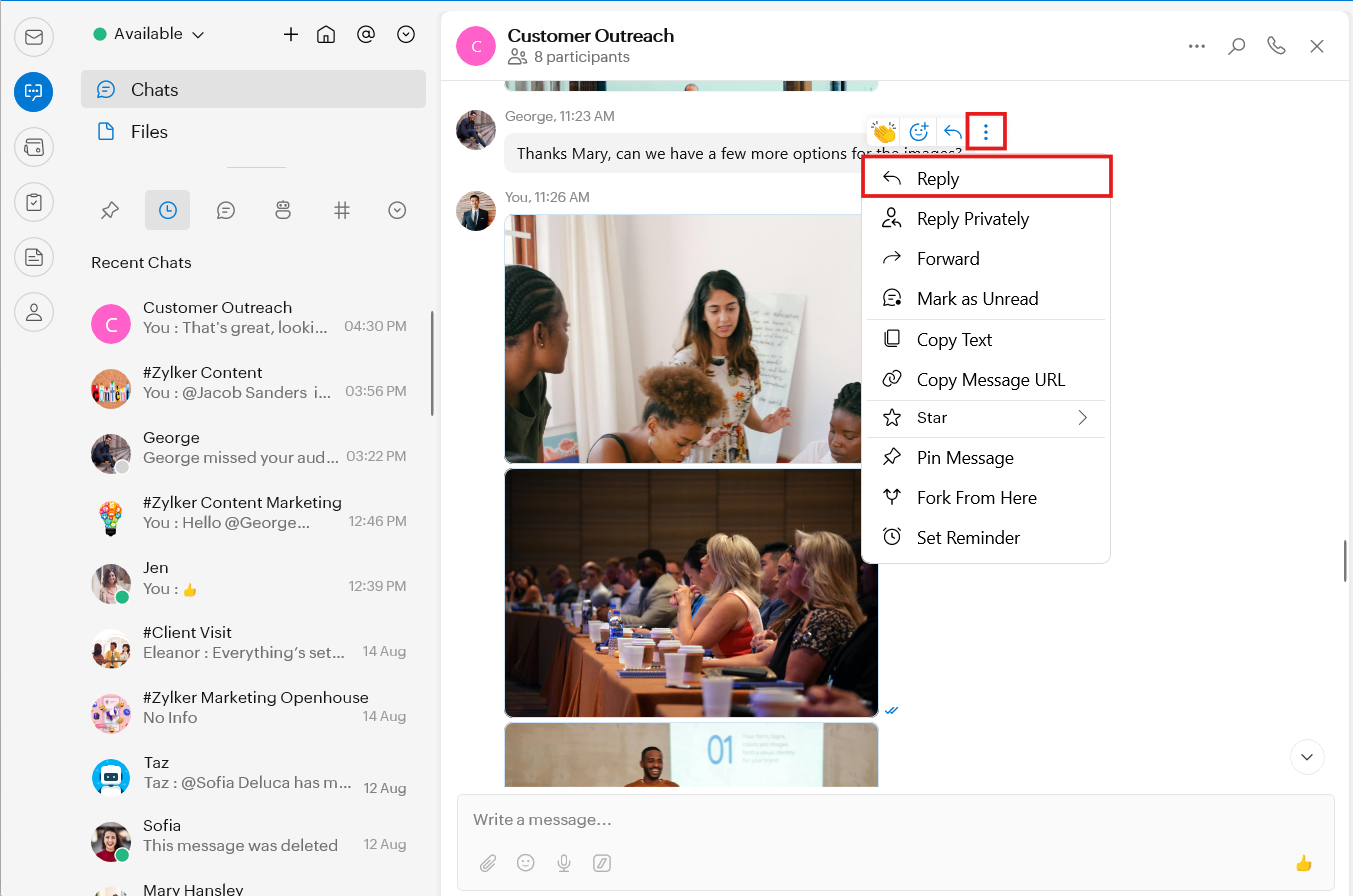Image resolution: width=1353 pixels, height=896 pixels.
Task: Record a voice message with microphone
Action: [x=564, y=863]
